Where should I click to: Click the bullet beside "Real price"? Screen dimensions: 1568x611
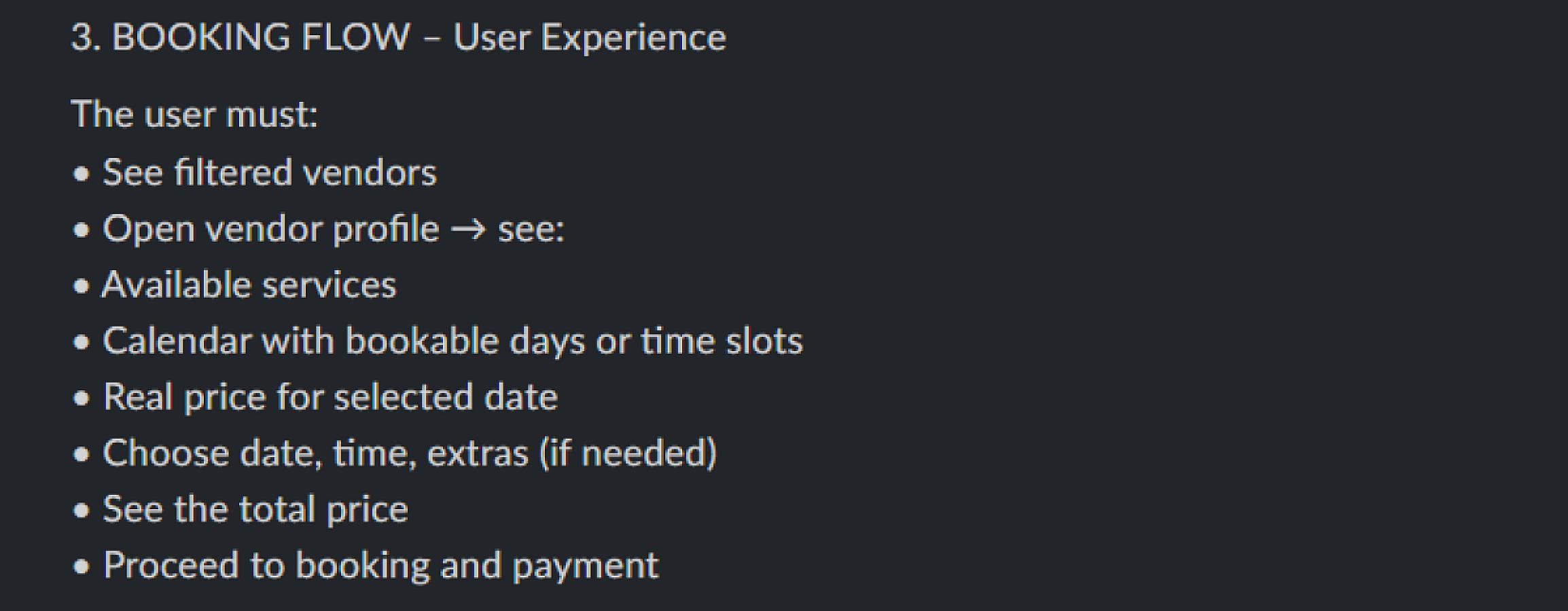pyautogui.click(x=82, y=399)
